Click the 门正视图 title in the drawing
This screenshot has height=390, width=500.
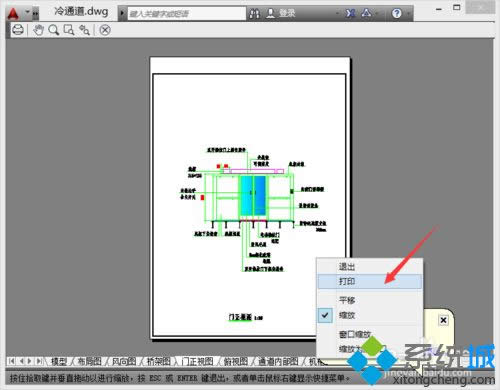click(x=240, y=317)
